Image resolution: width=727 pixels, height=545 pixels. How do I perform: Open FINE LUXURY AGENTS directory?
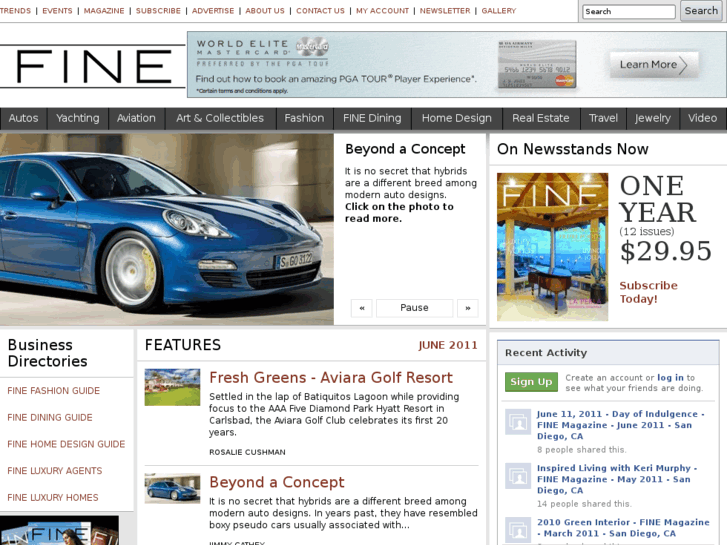[x=54, y=471]
